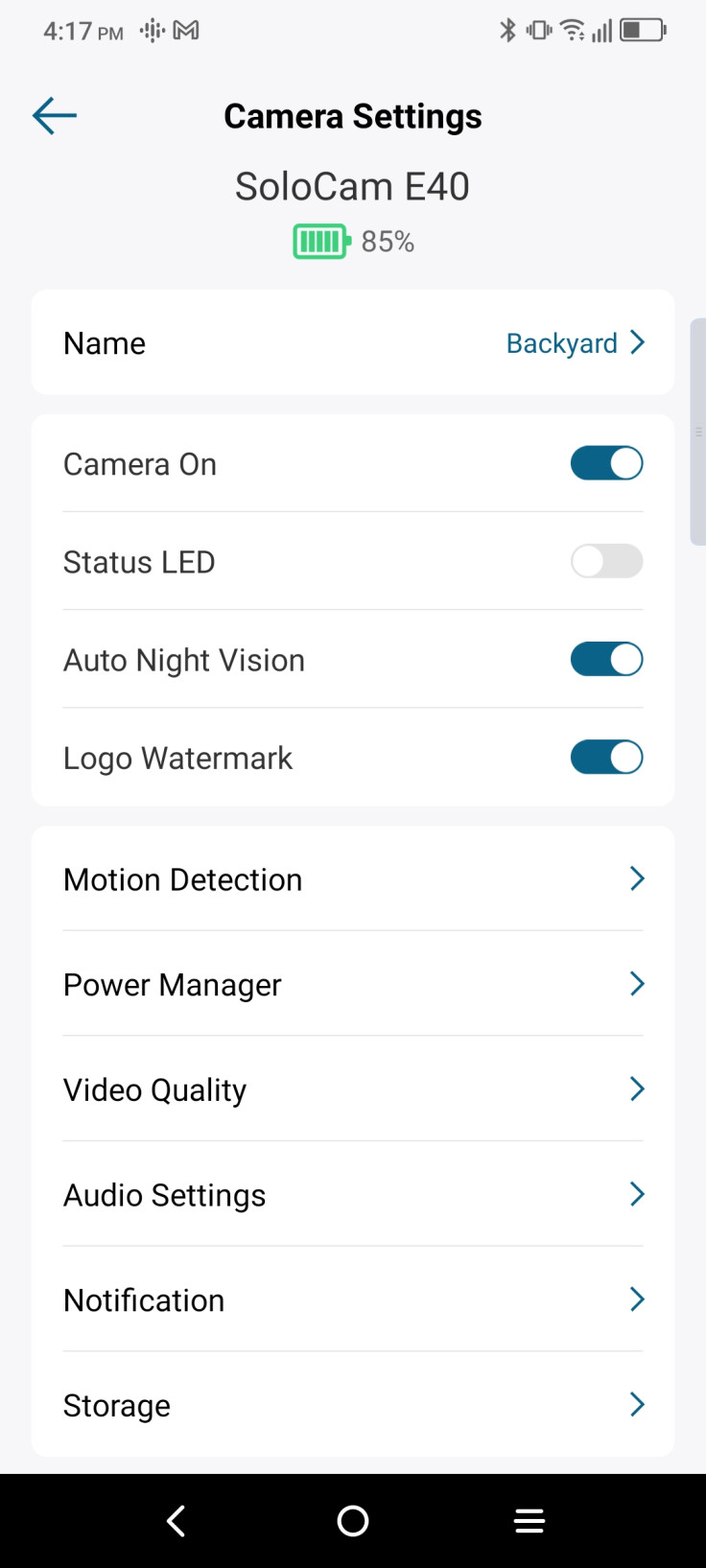Disable Auto Night Vision toggle
The image size is (706, 1568).
(x=606, y=659)
